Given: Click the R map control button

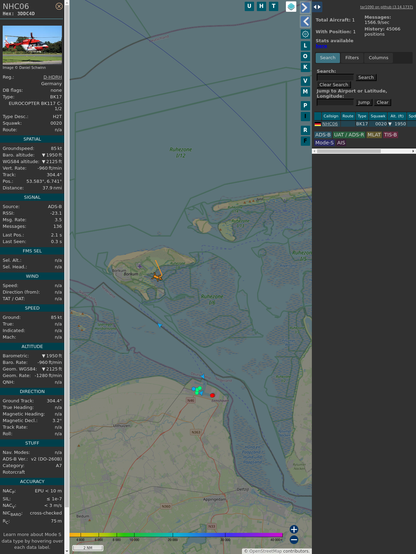Looking at the screenshot, I should tap(305, 130).
